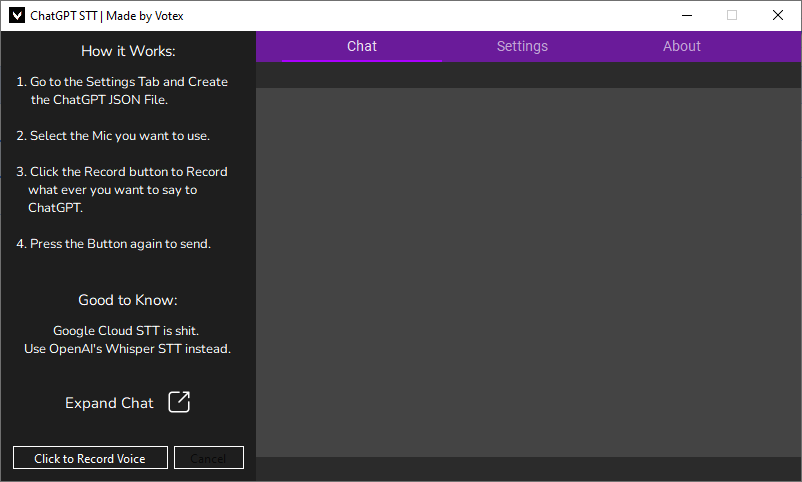Click step 2 Select the Mic text
The height and width of the screenshot is (482, 802).
click(113, 136)
